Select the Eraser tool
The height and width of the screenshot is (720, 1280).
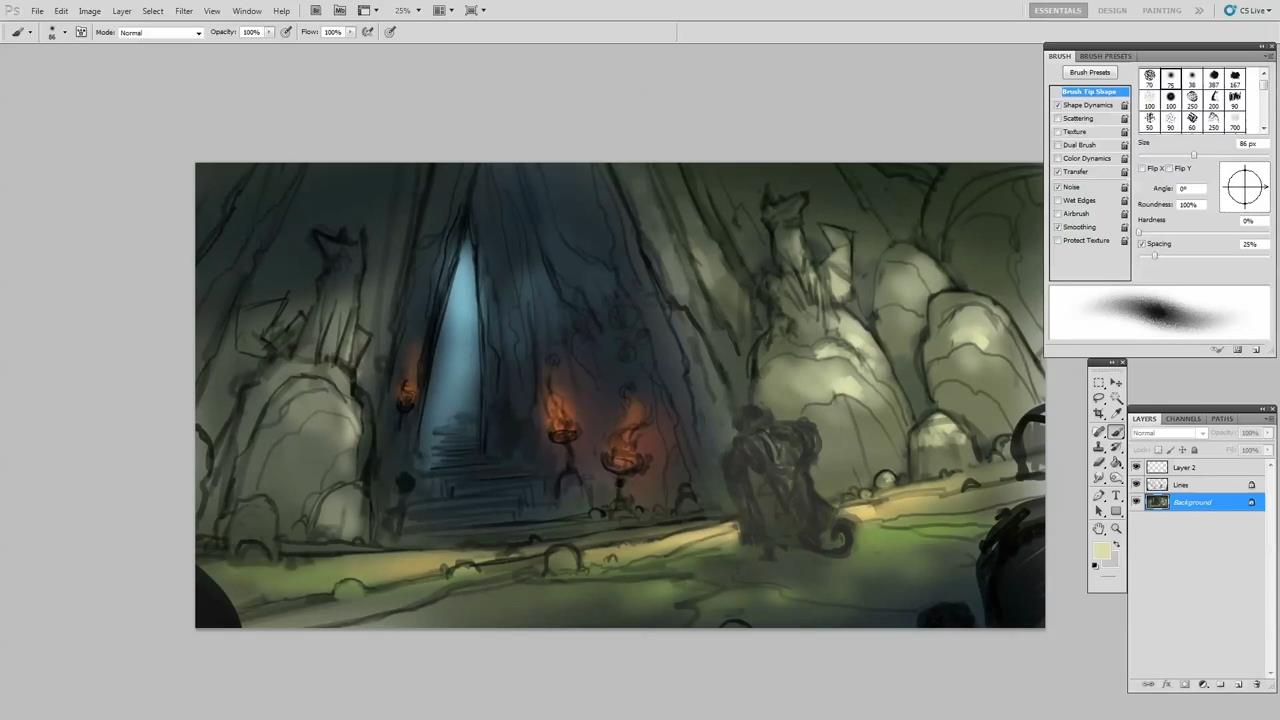[1099, 461]
